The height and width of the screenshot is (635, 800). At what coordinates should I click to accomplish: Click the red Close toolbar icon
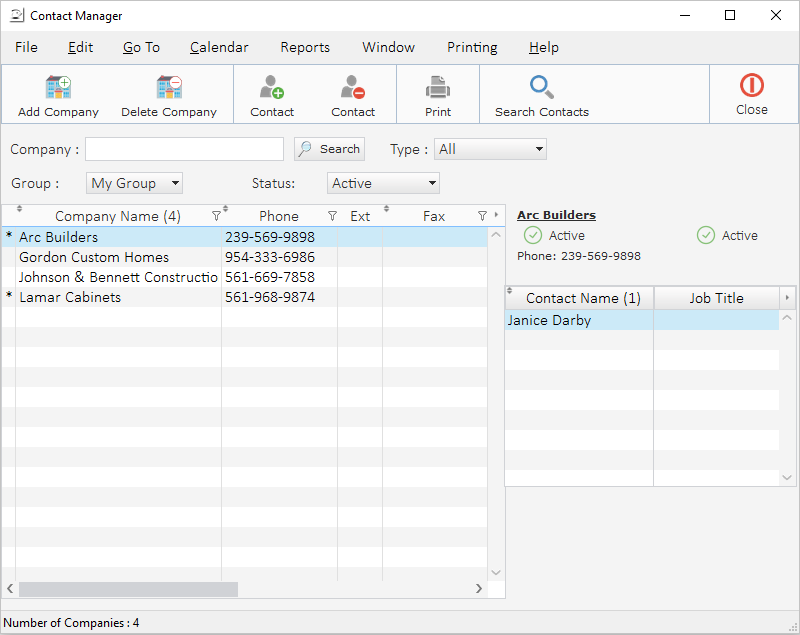752,86
